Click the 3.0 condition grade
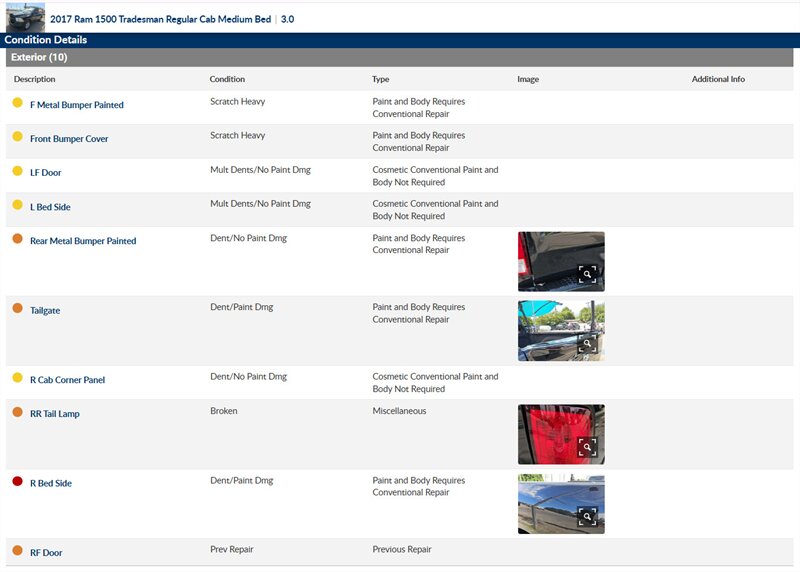The width and height of the screenshot is (800, 572). [287, 19]
